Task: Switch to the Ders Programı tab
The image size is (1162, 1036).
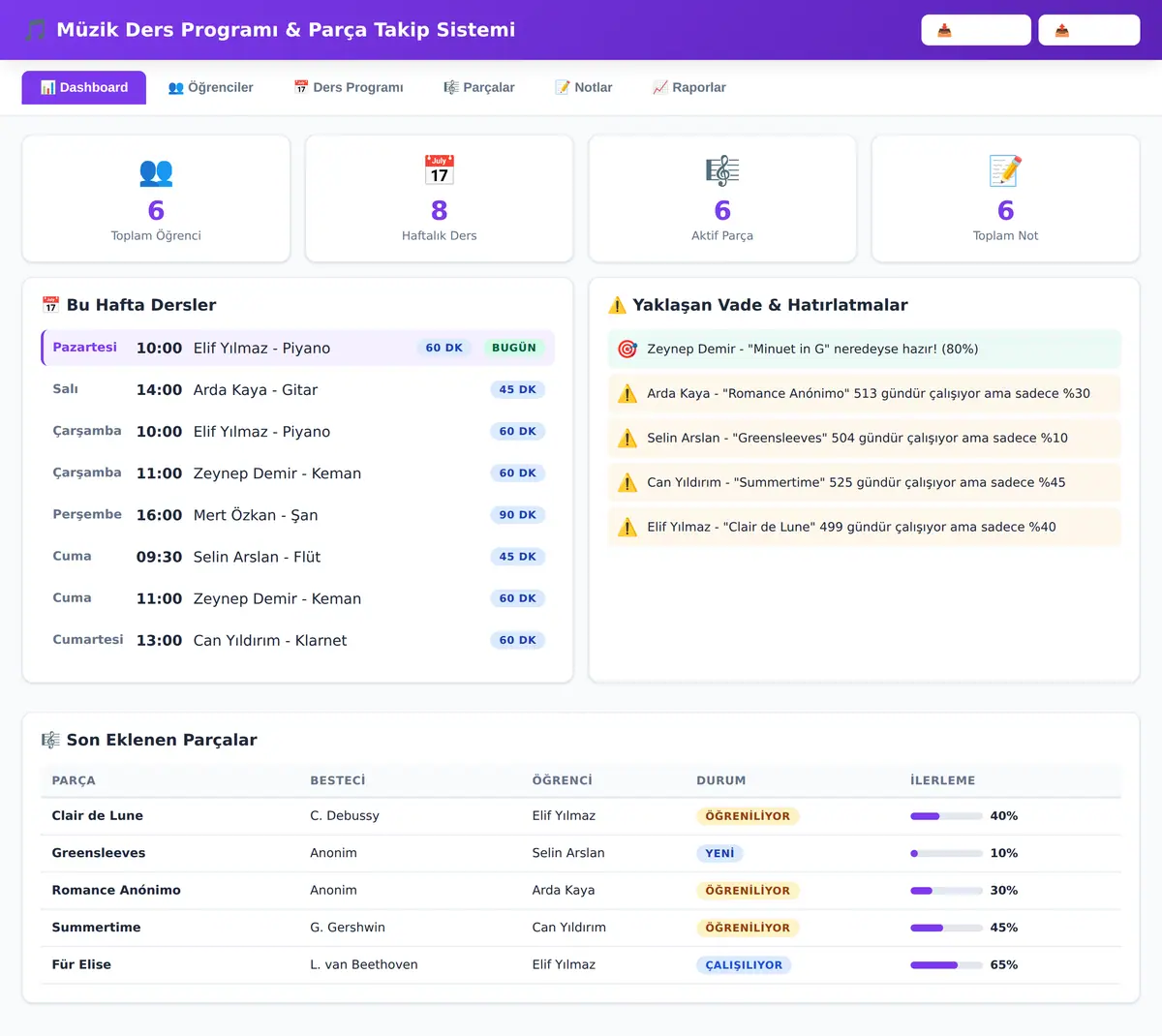Action: (x=349, y=87)
